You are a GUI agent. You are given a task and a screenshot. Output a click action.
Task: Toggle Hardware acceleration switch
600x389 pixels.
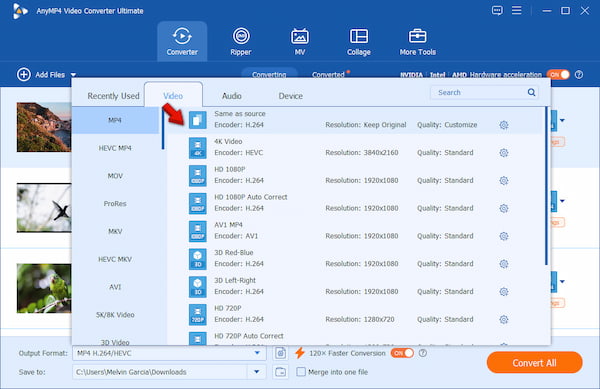click(x=558, y=75)
